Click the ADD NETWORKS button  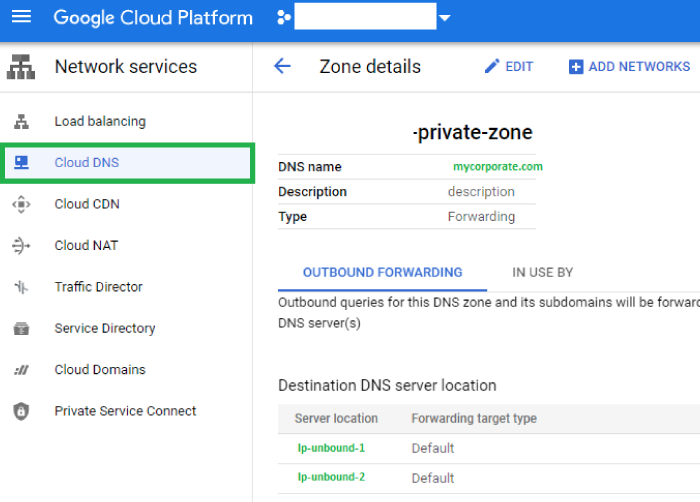pos(629,67)
